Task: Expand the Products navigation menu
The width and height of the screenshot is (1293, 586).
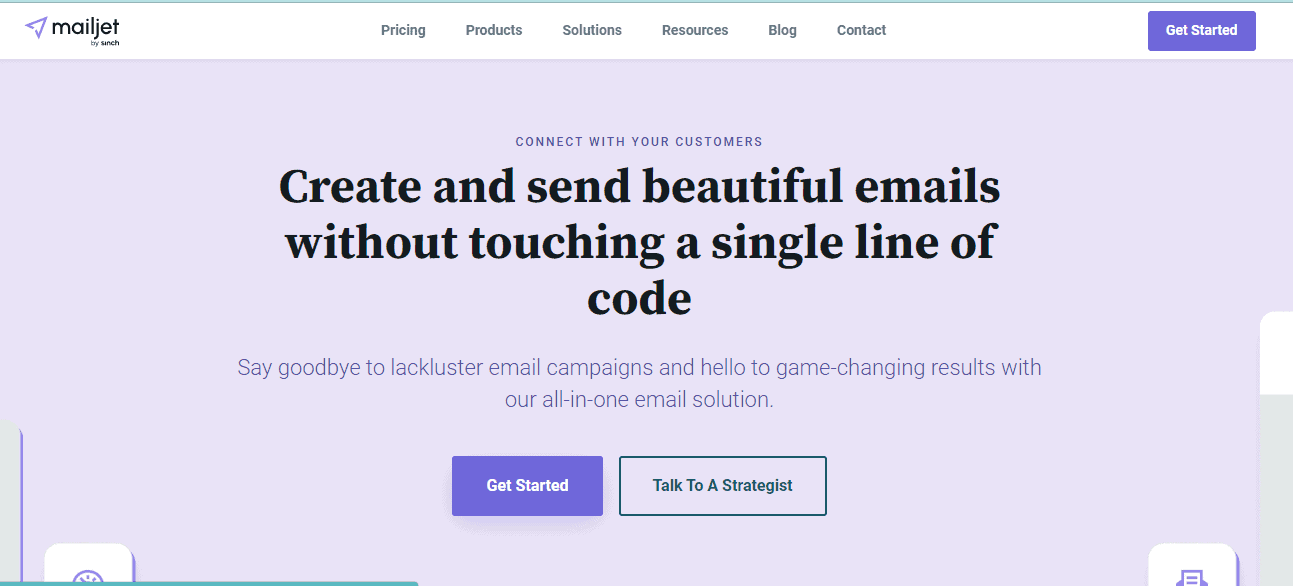Action: click(x=494, y=30)
